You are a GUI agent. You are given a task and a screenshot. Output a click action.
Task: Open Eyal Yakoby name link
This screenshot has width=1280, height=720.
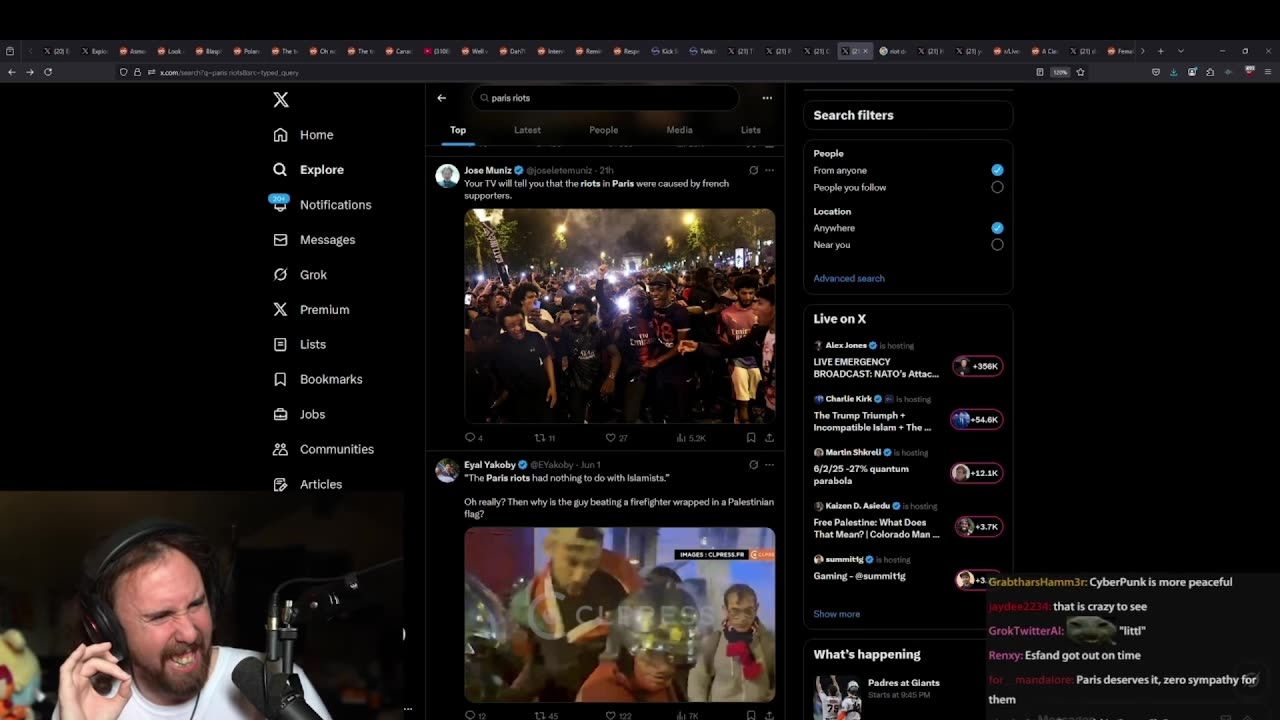tap(489, 465)
